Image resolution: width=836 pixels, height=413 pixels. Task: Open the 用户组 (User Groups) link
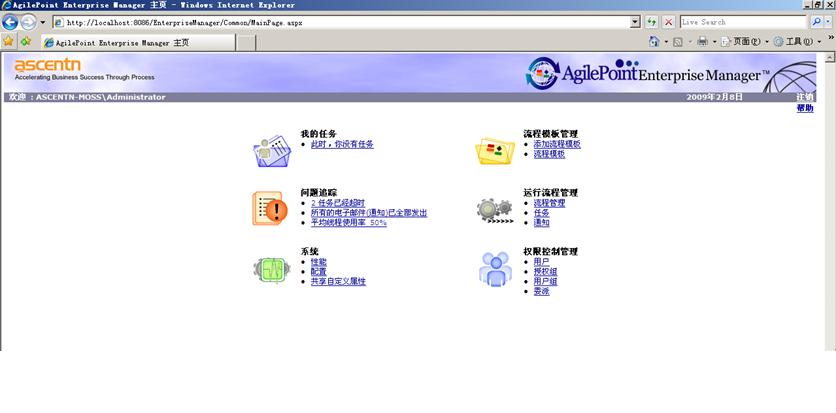click(x=545, y=281)
